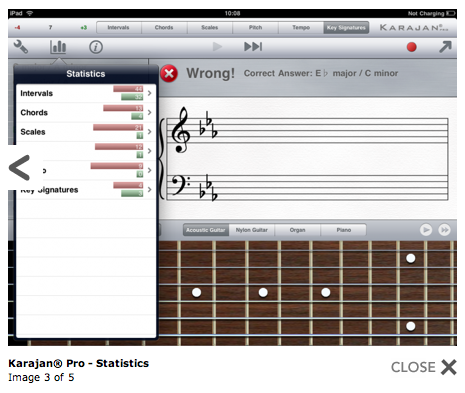Image resolution: width=465 pixels, height=393 pixels.
Task: Open the wrench settings tool
Action: [x=20, y=47]
